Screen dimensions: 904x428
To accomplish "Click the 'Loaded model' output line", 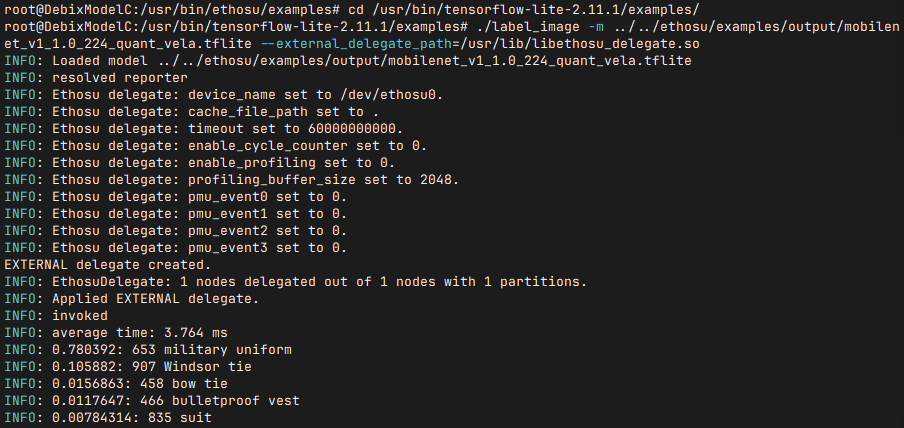I will (348, 61).
